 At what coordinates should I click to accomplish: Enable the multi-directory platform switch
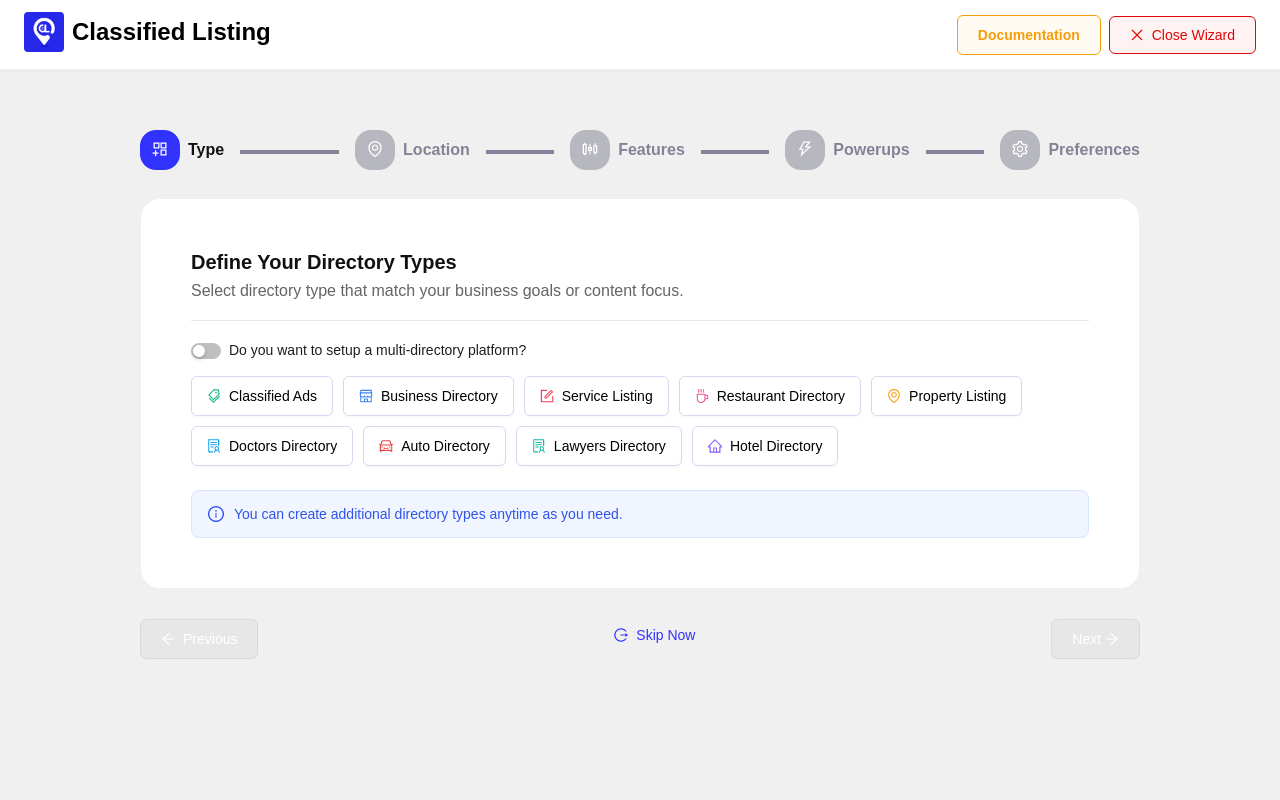(x=206, y=351)
